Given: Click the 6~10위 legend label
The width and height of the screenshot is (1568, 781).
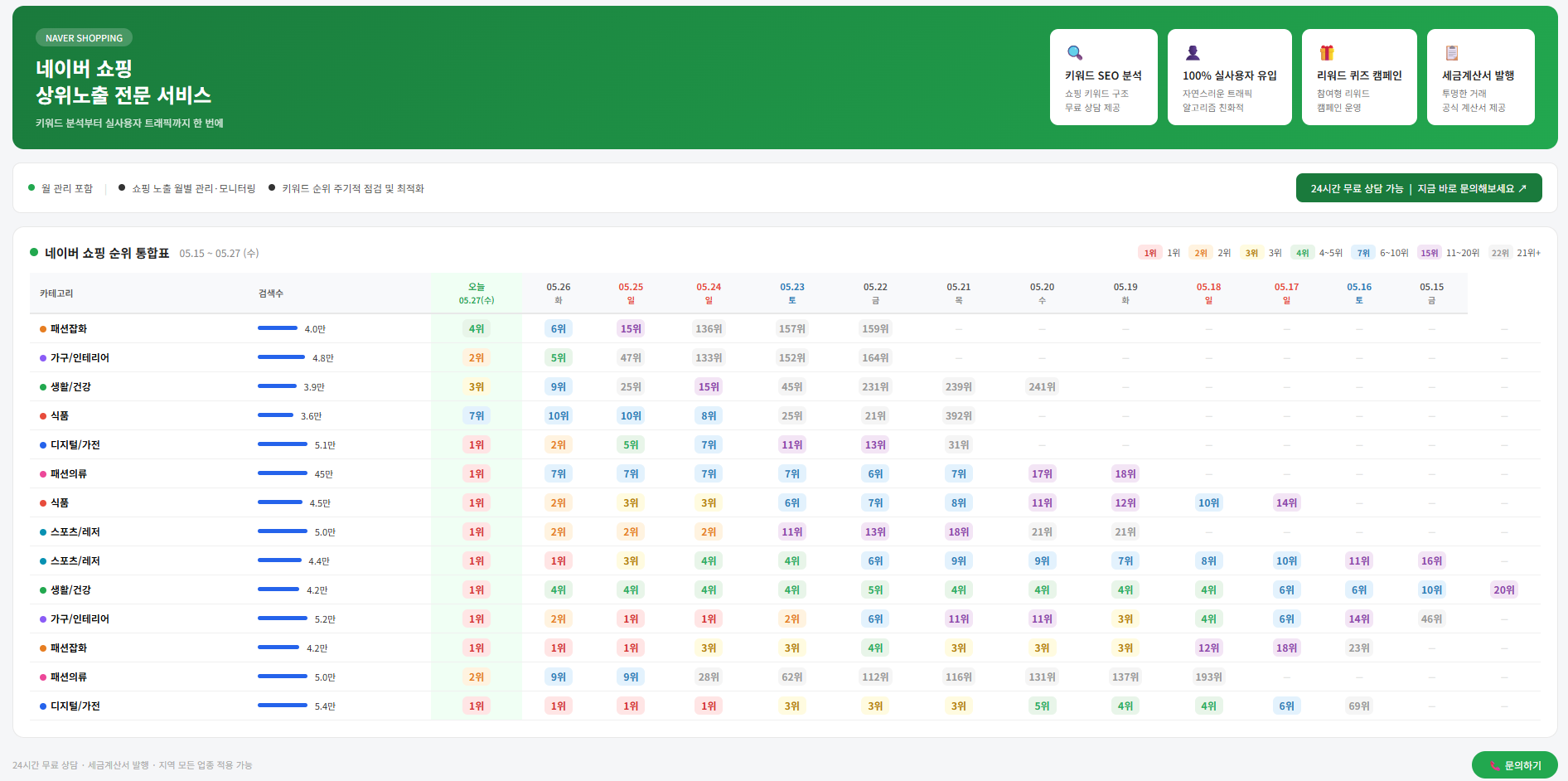Looking at the screenshot, I should [x=1394, y=253].
